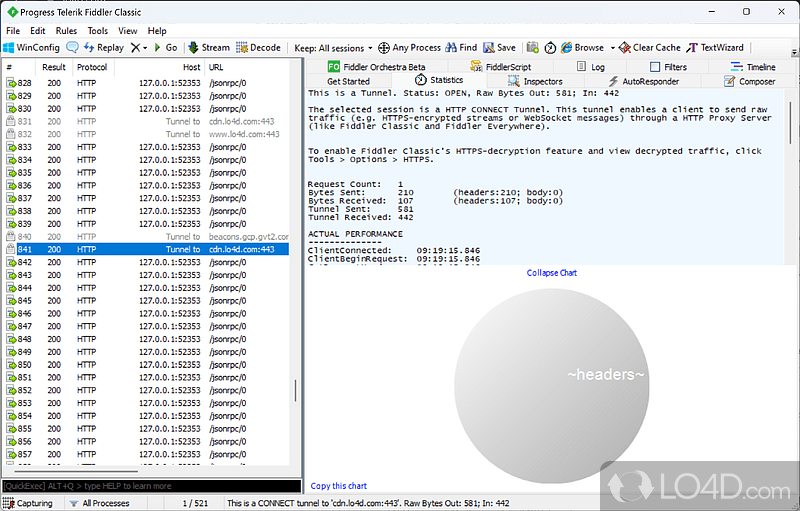Screen dimensions: 800x511
Task: Sort sessions by URL column header
Action: tap(247, 67)
